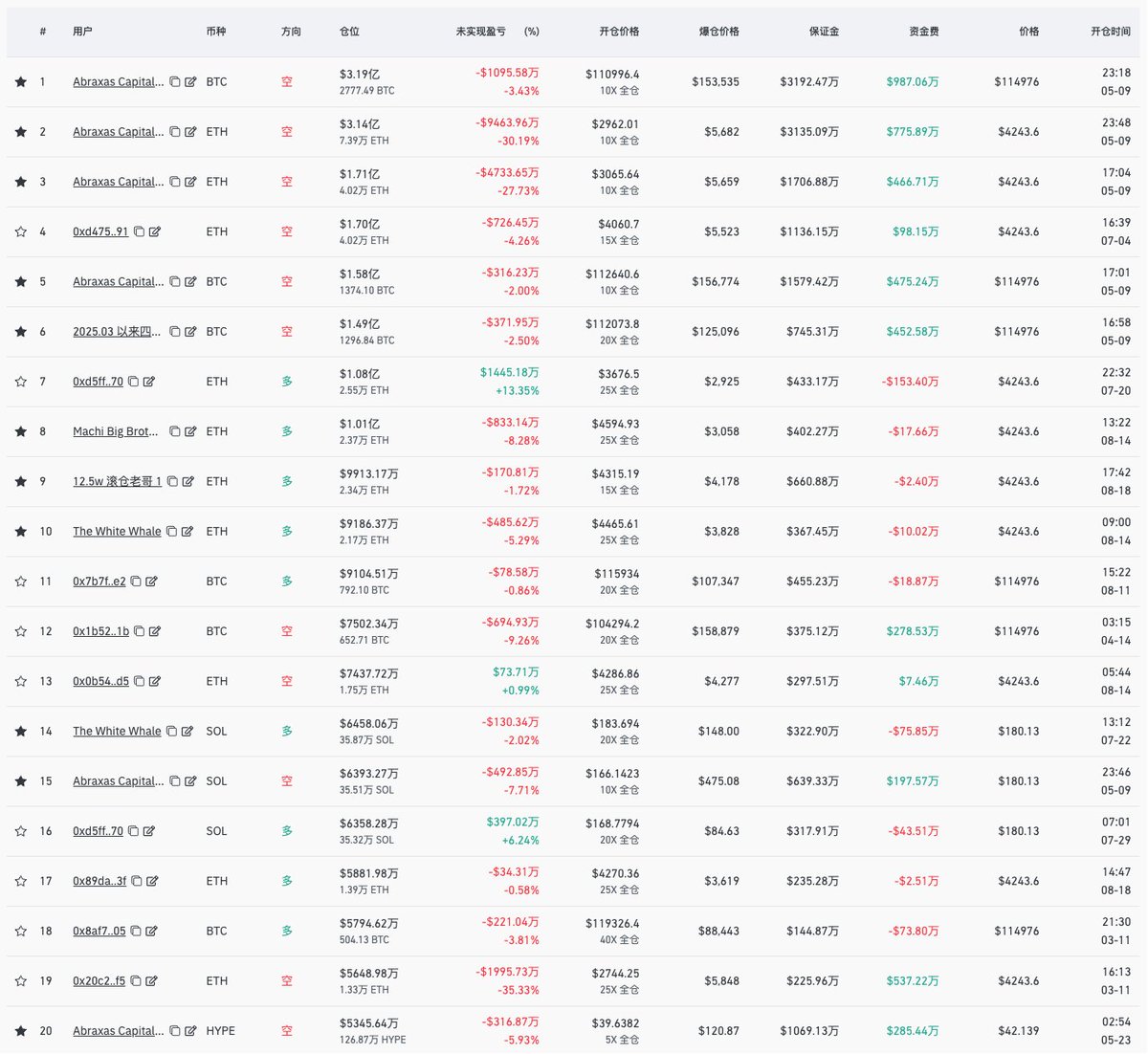The height and width of the screenshot is (1054, 1148).
Task: Click the 方向 column header
Action: [x=291, y=32]
